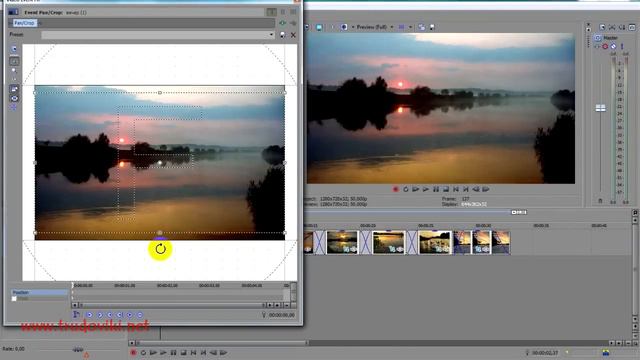Viewport: 640px width, 360px height.
Task: Select the Normal Edit tool in Pan/Crop
Action: 14,61
